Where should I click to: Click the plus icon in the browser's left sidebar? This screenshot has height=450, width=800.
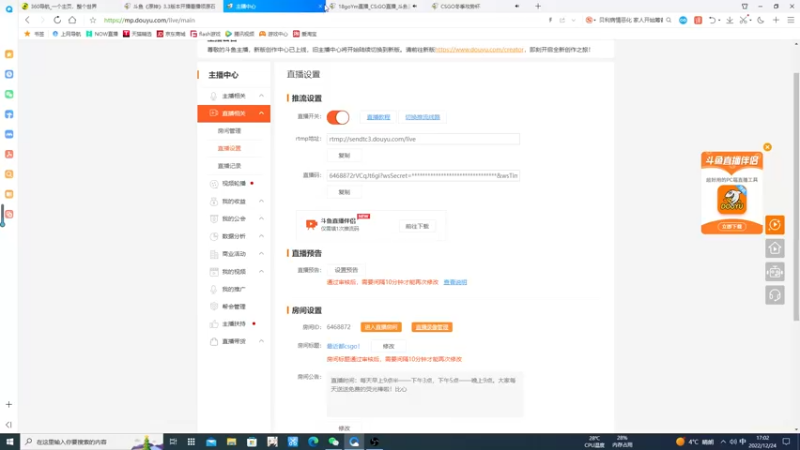[x=9, y=405]
